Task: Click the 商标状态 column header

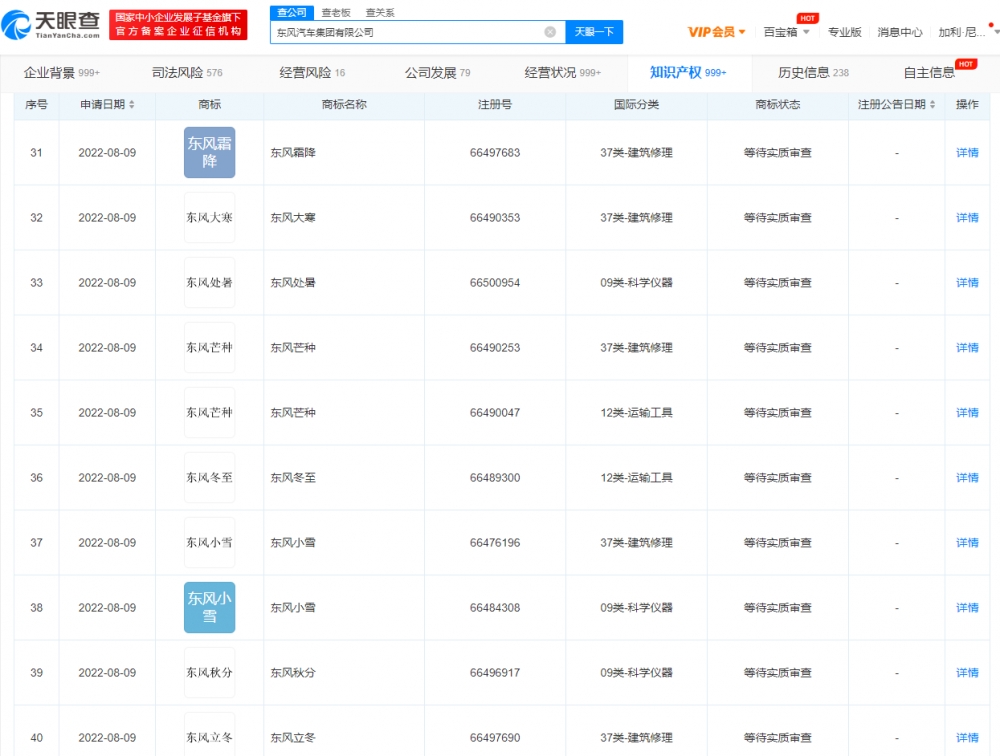Action: point(777,105)
